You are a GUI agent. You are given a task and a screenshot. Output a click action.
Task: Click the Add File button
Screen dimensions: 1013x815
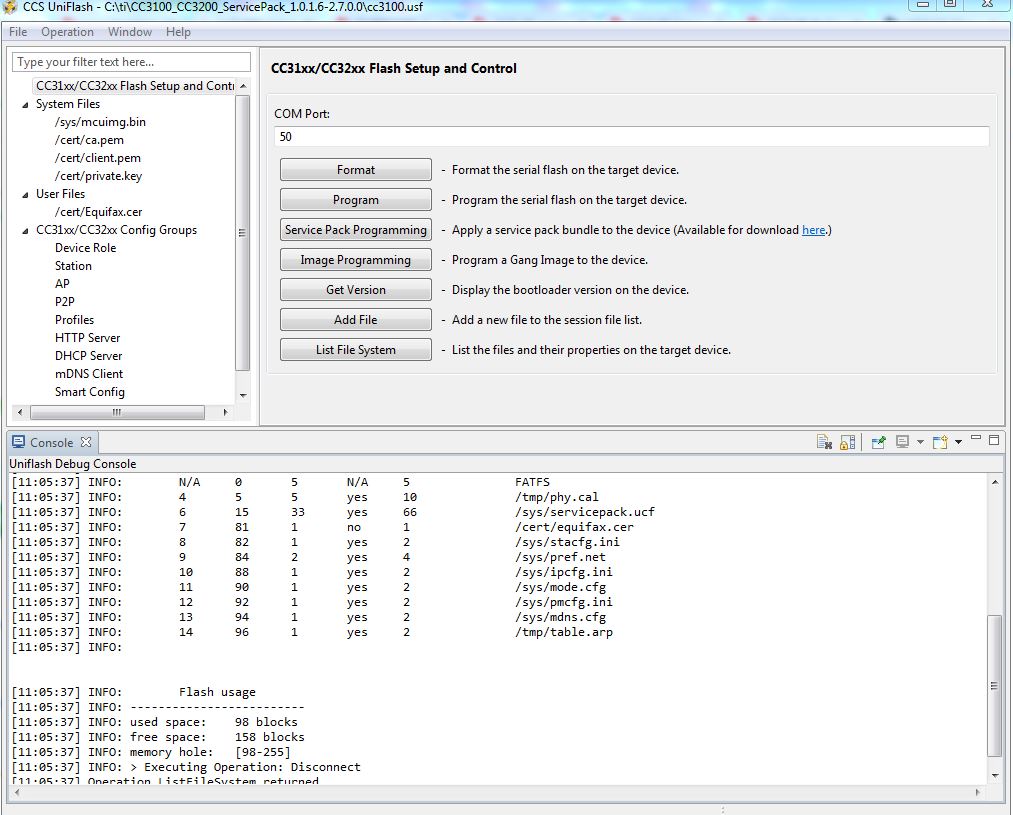coord(356,320)
